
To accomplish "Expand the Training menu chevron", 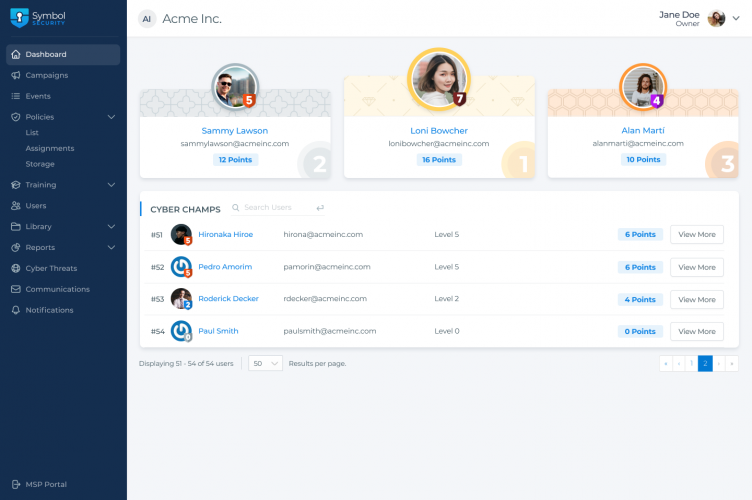I will click(111, 185).
